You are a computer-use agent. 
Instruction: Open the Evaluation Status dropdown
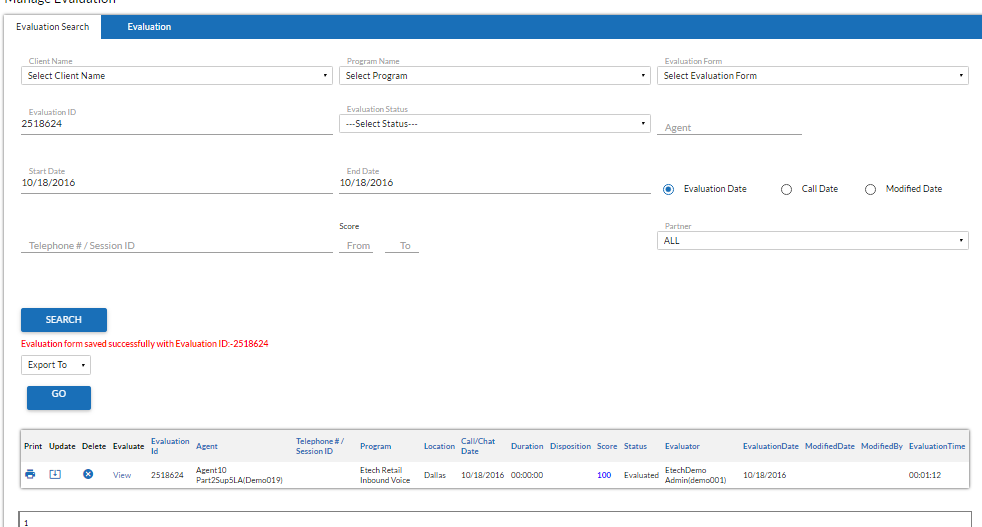coord(495,123)
